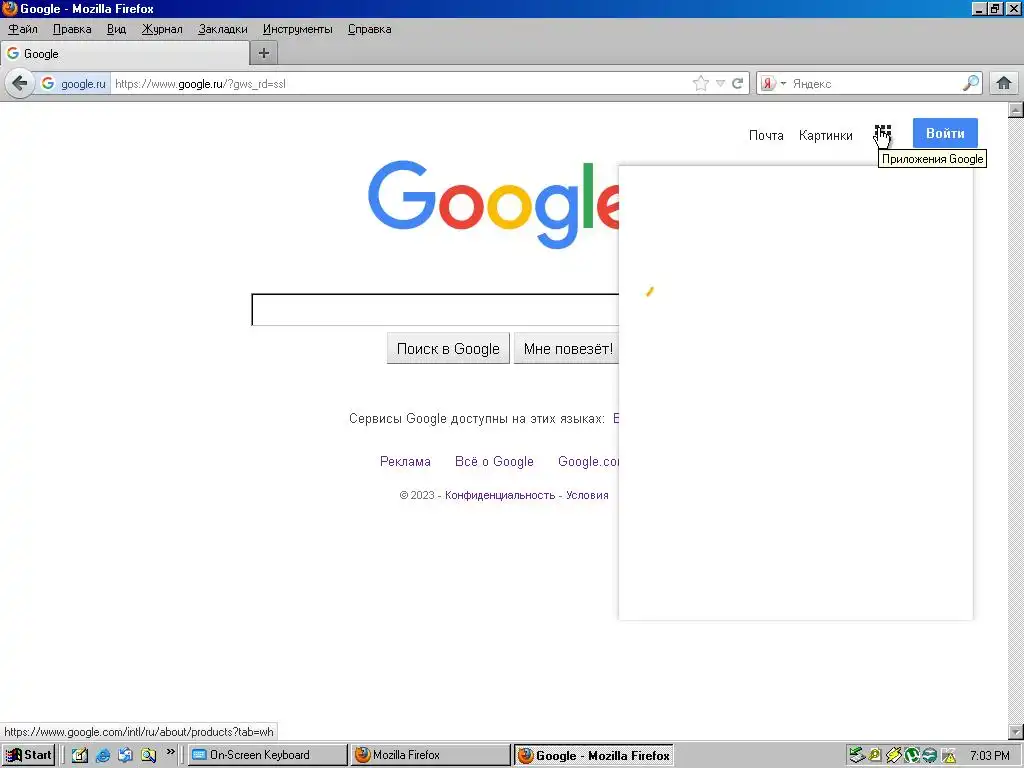Switch to On-Screen Keyboard taskbar button
Screen dimensions: 1024x768
(x=268, y=755)
